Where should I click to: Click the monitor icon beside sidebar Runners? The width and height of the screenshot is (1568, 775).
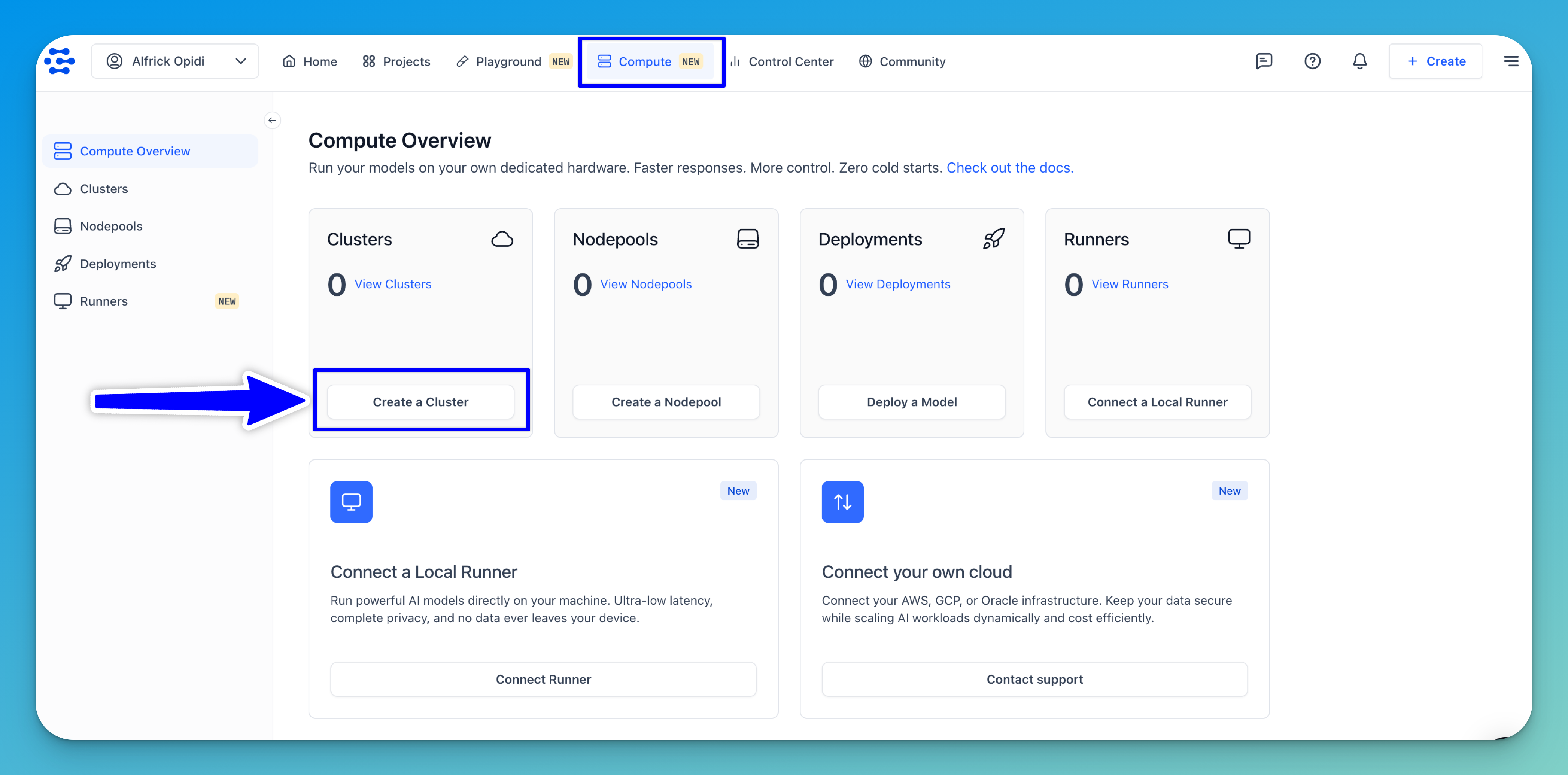63,301
